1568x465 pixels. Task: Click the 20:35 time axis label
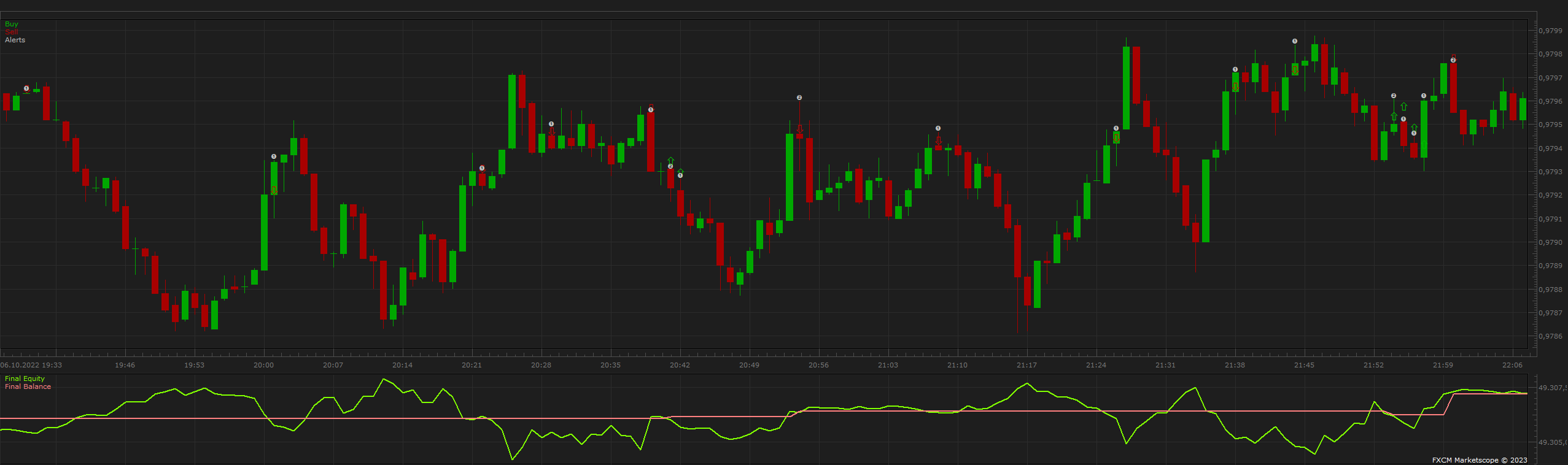[x=611, y=365]
